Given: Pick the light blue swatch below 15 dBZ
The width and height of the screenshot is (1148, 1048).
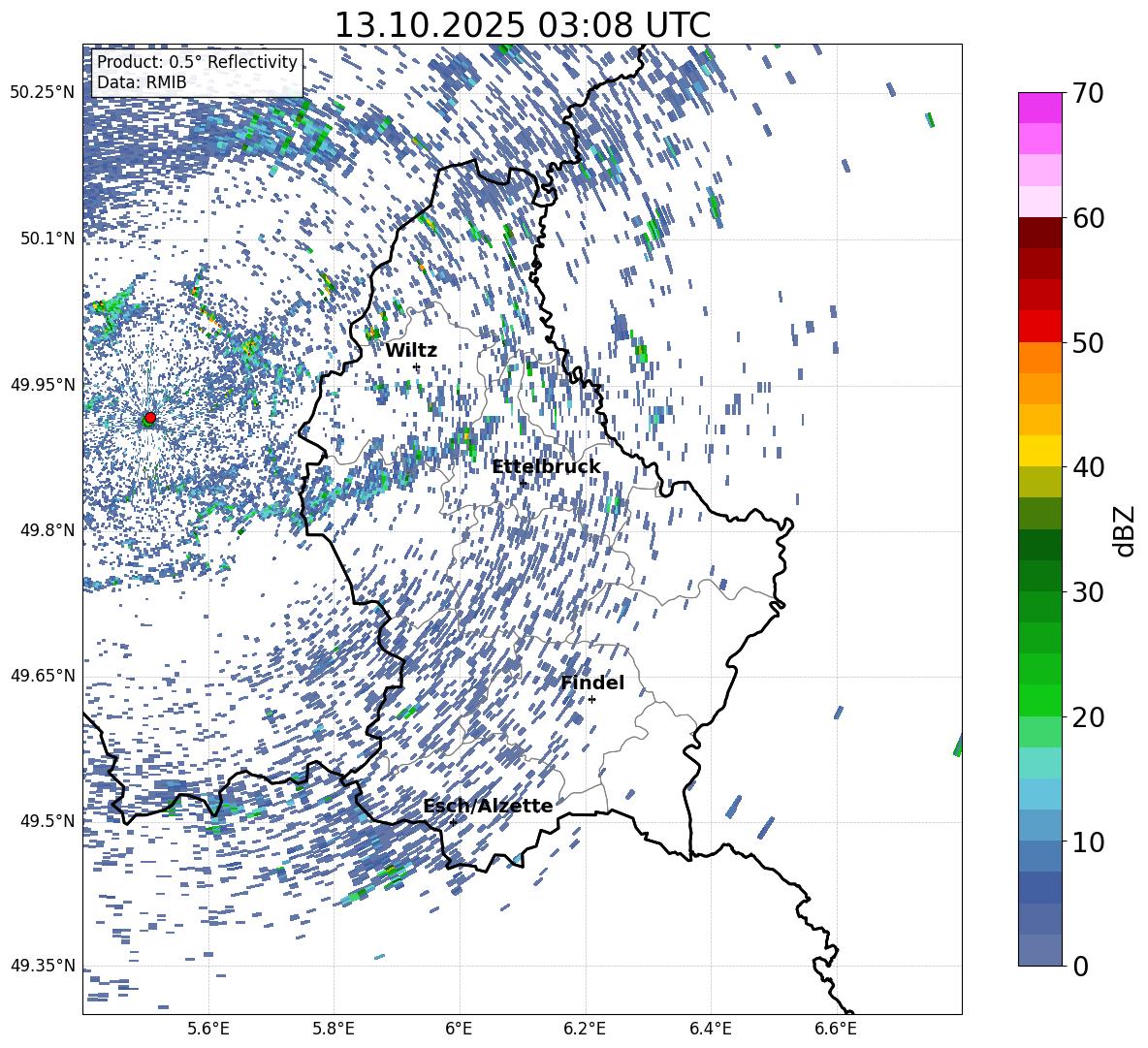Looking at the screenshot, I should coord(1039,794).
